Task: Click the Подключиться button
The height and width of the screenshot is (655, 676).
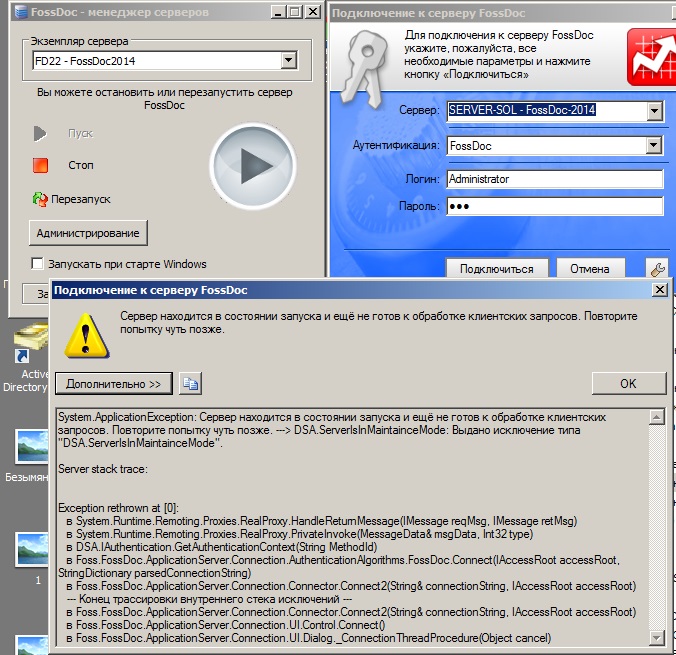Action: tap(497, 269)
